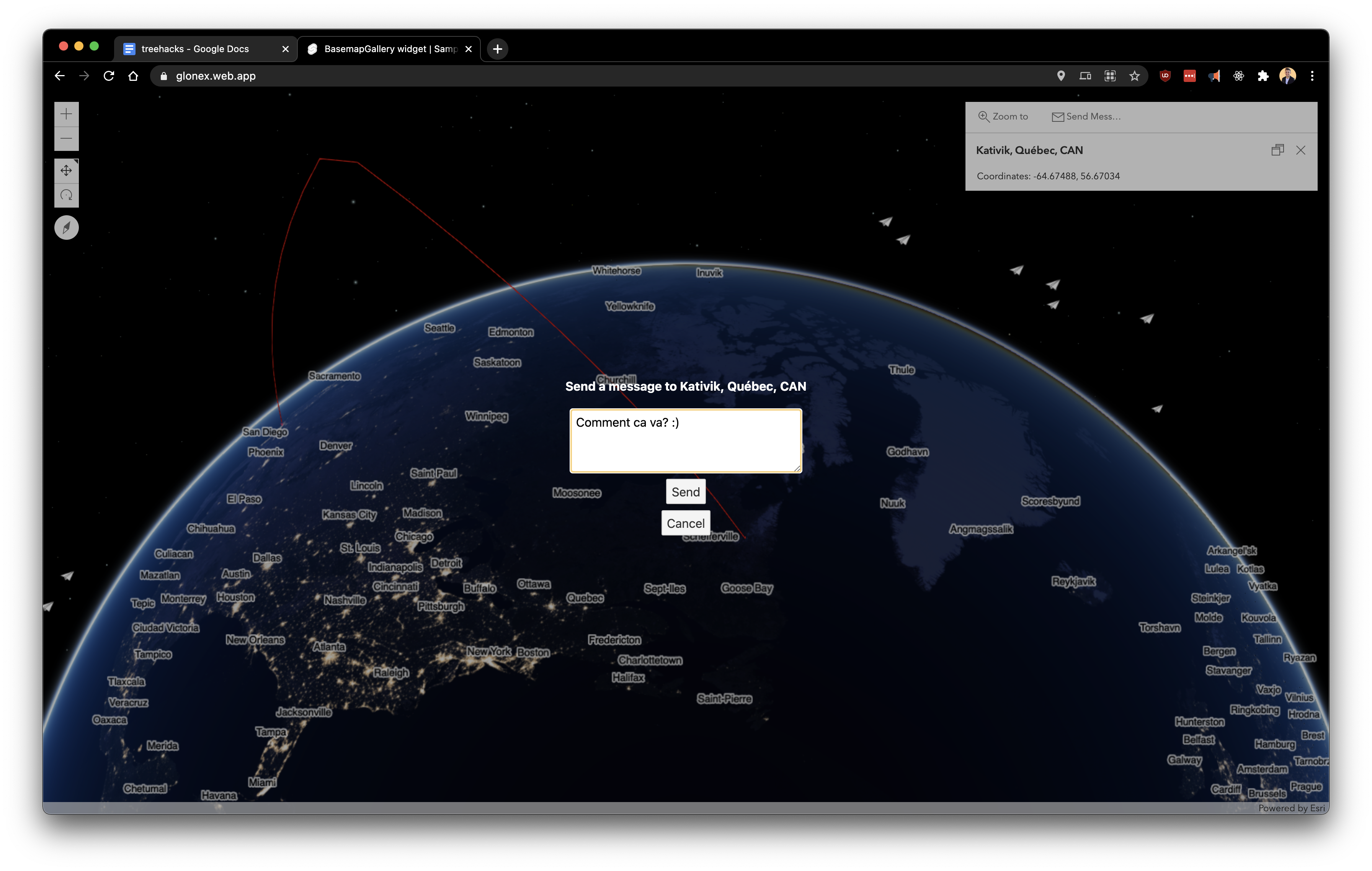
Task: Click Zoom to in the popup
Action: [x=1003, y=116]
